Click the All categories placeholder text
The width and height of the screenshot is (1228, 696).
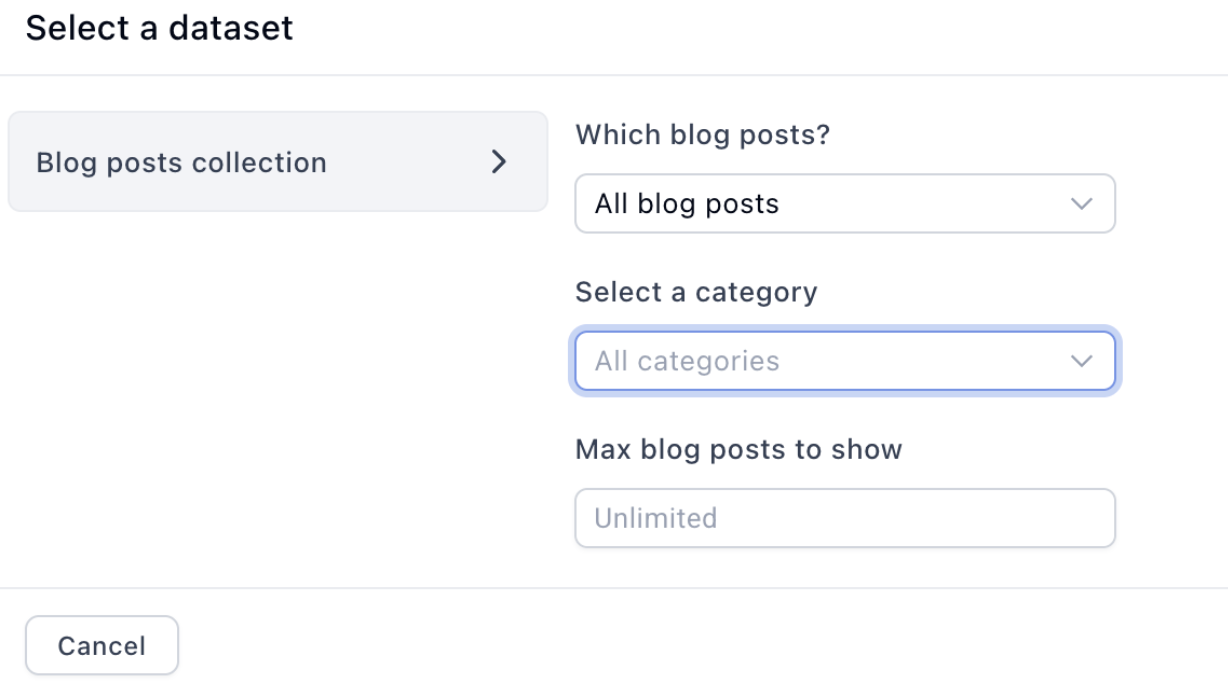687,361
